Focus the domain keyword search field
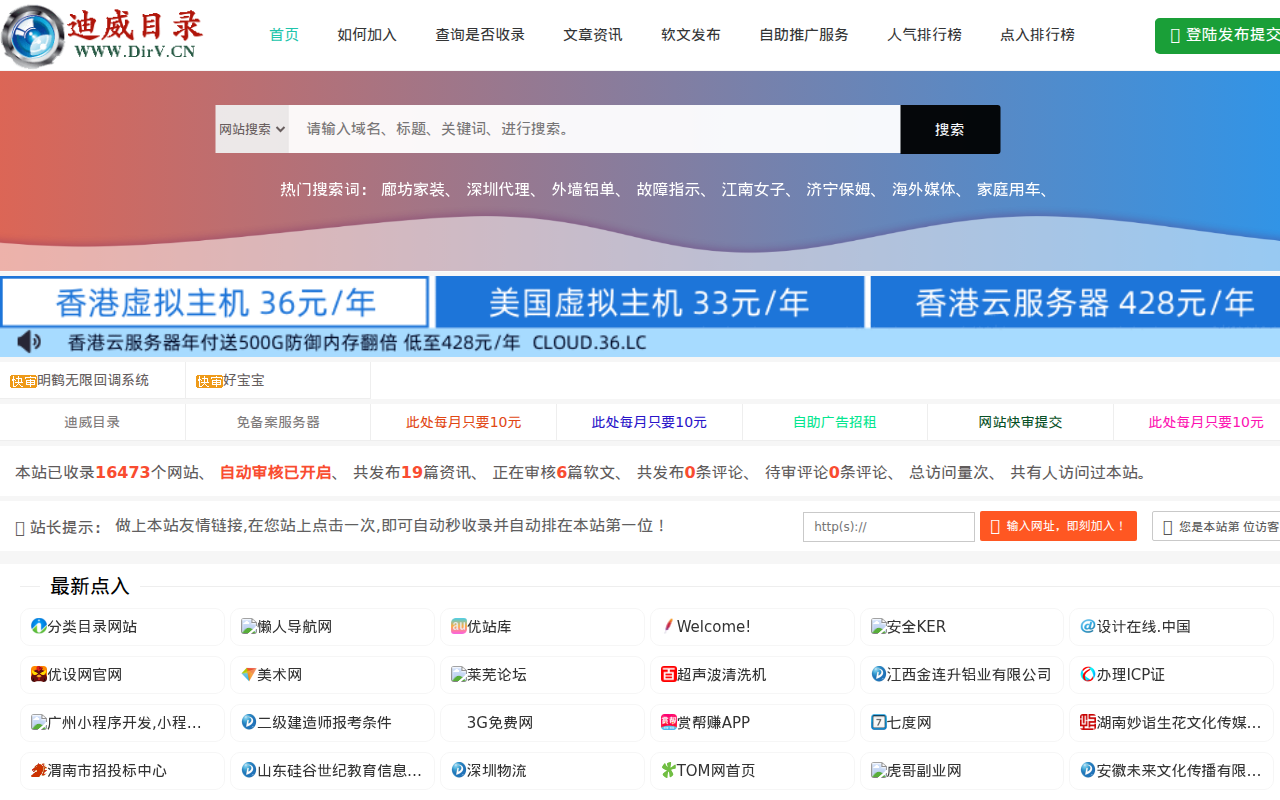The image size is (1280, 800). [594, 129]
